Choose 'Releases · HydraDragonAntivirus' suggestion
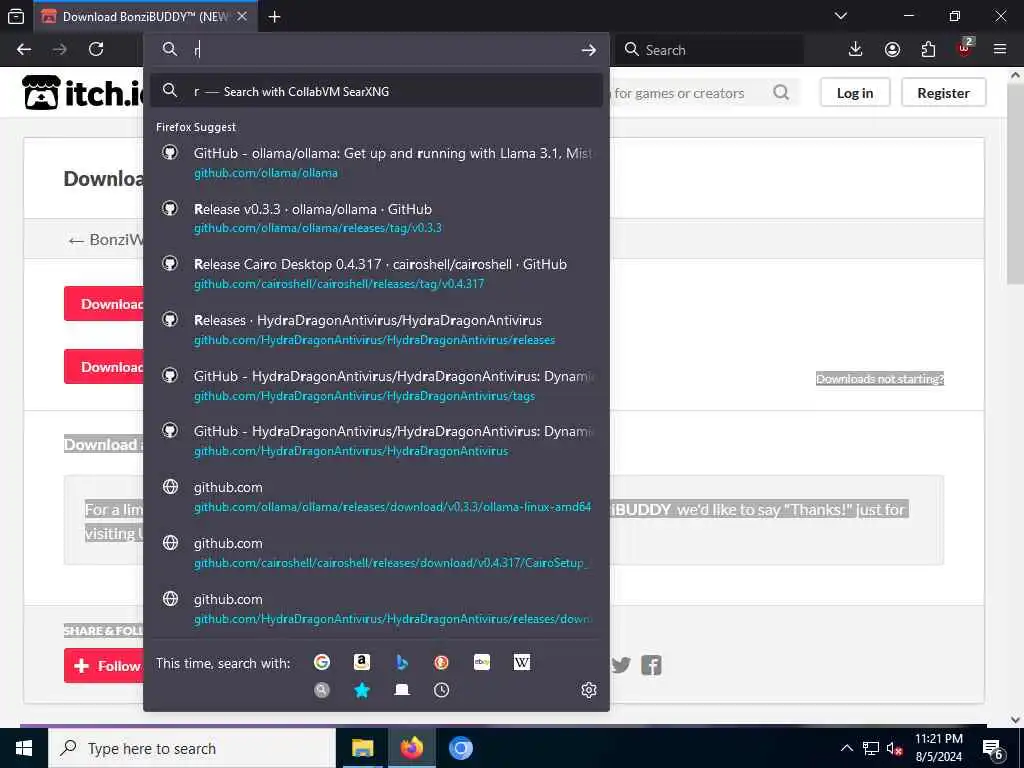This screenshot has width=1024, height=768. point(376,330)
